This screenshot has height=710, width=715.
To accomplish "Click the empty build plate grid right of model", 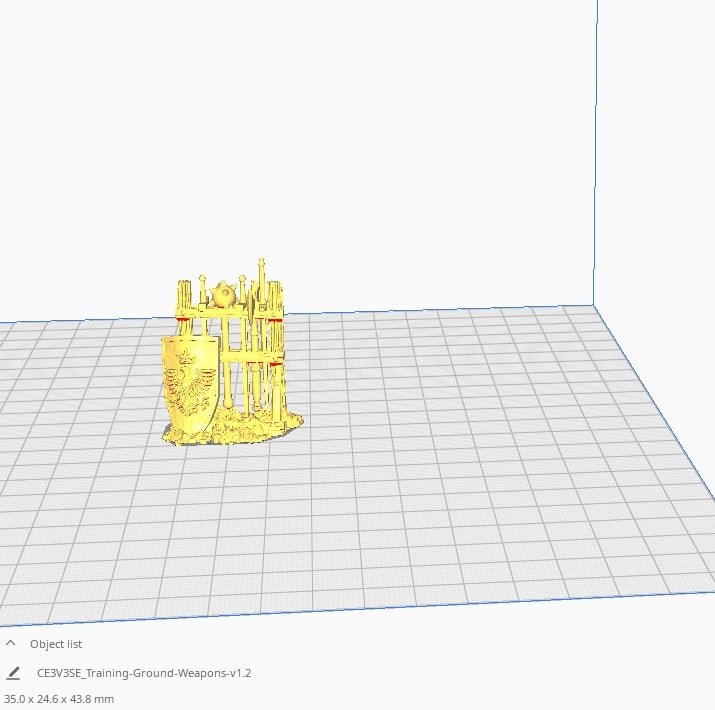I will [450, 400].
